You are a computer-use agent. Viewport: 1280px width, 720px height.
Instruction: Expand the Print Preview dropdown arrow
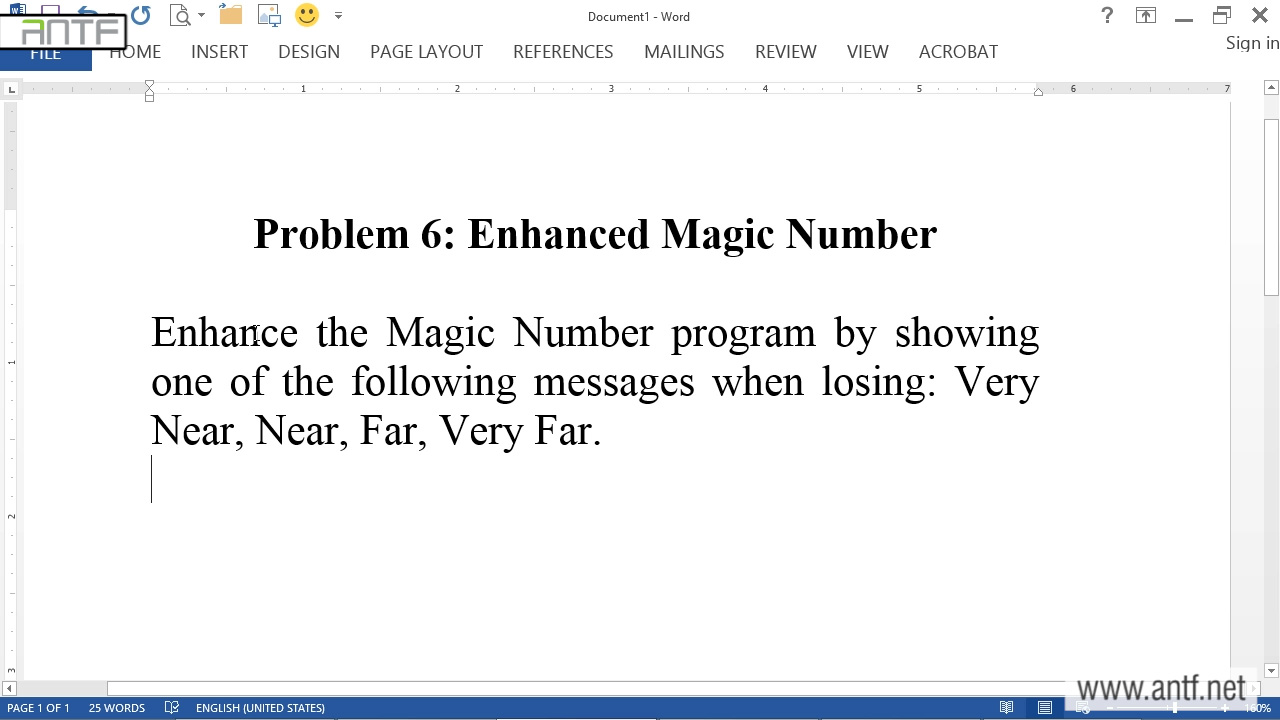coord(201,16)
